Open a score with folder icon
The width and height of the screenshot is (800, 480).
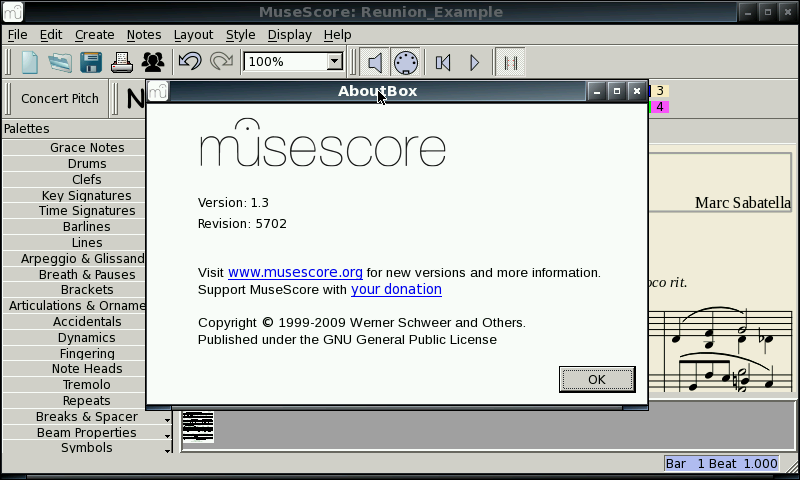pos(60,62)
